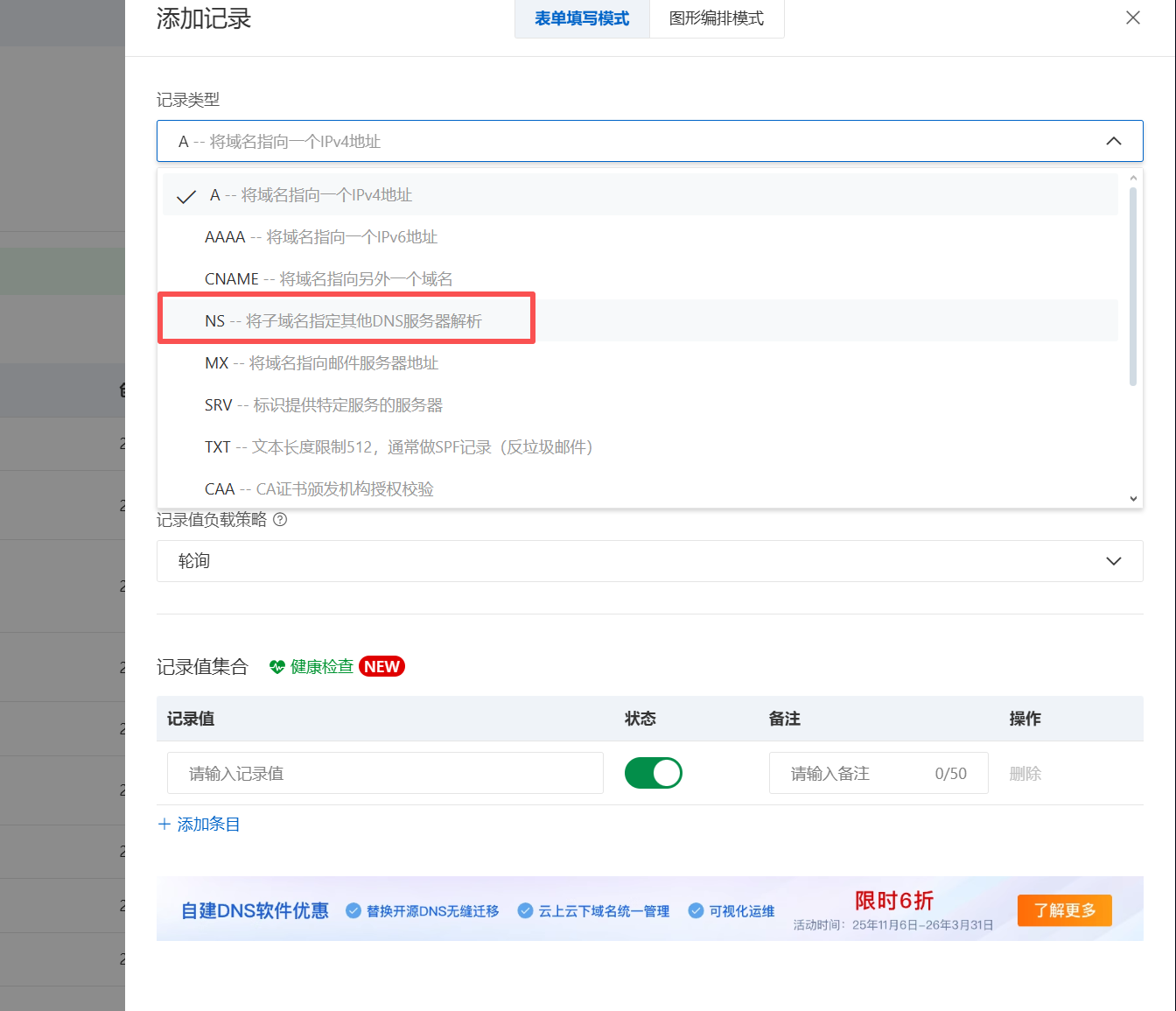Image resolution: width=1176 pixels, height=1011 pixels.
Task: Click the checkmark icon beside 替换开源DNS无缝迁移
Action: point(353,910)
